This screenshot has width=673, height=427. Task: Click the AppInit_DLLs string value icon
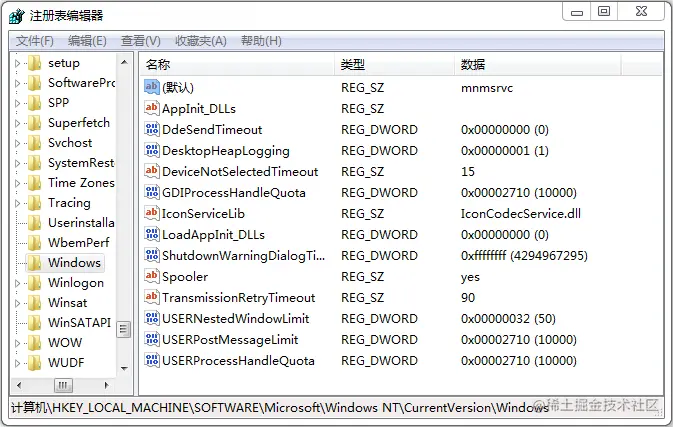pyautogui.click(x=152, y=108)
